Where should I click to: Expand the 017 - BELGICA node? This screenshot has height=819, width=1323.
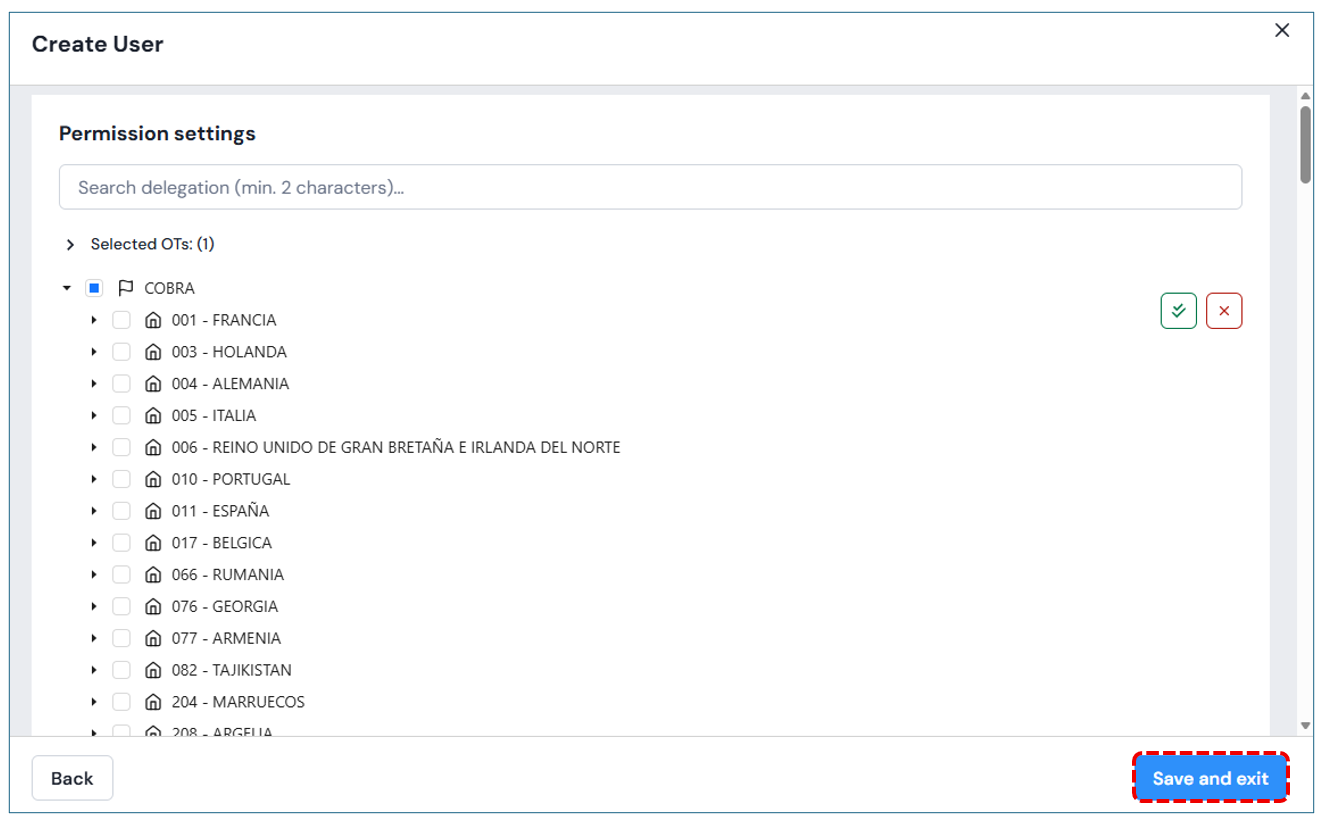pos(94,543)
